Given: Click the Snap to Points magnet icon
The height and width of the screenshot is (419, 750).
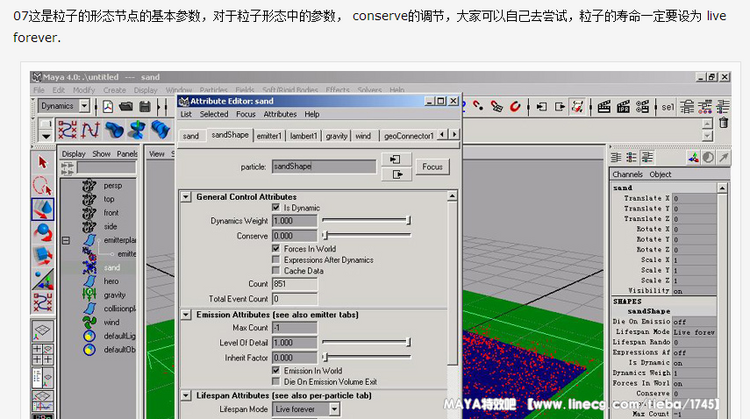Looking at the screenshot, I should pos(478,106).
